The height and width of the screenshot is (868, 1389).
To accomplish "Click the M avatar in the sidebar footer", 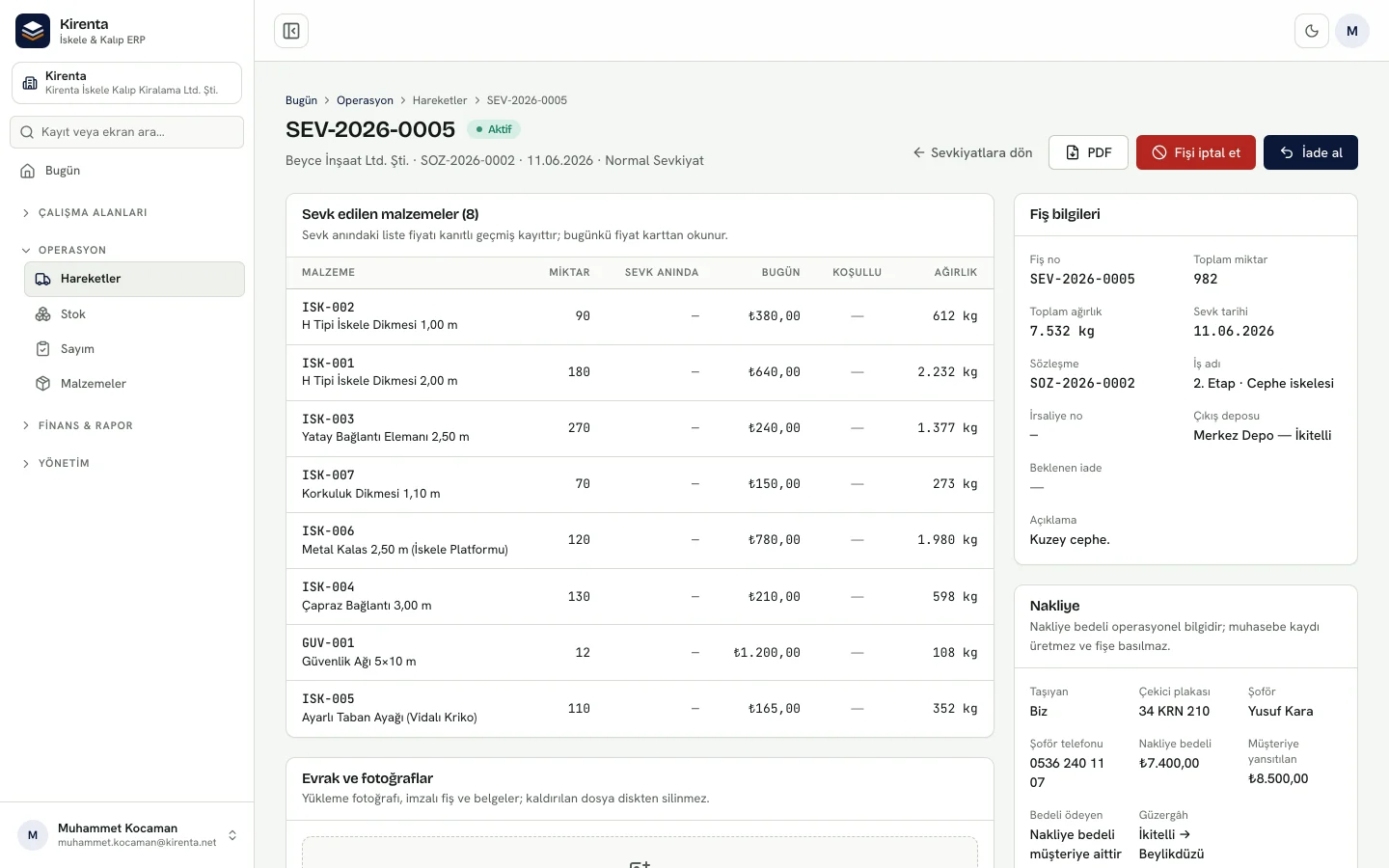I will pyautogui.click(x=33, y=835).
